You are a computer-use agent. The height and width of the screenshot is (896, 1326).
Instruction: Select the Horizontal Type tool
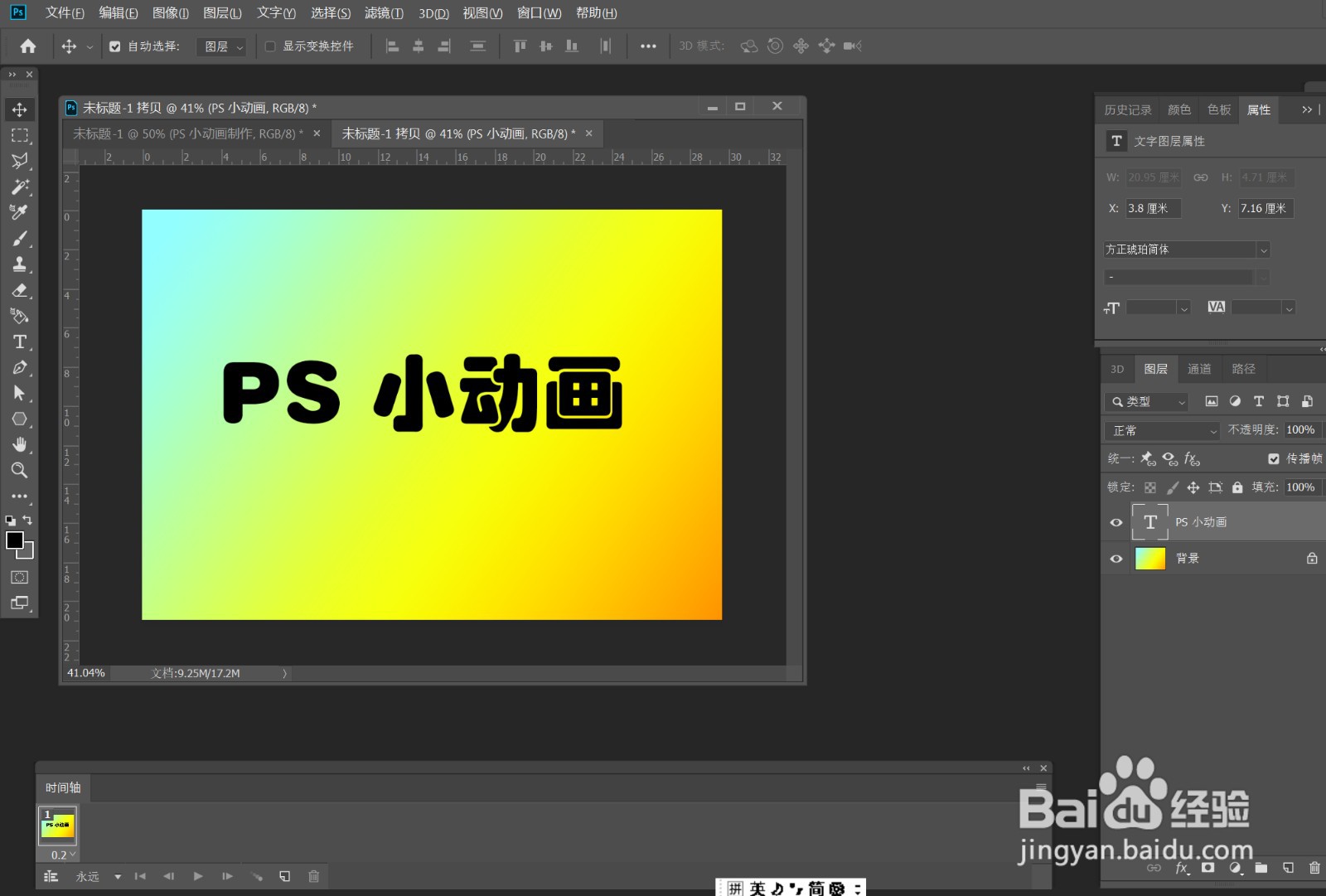(19, 341)
